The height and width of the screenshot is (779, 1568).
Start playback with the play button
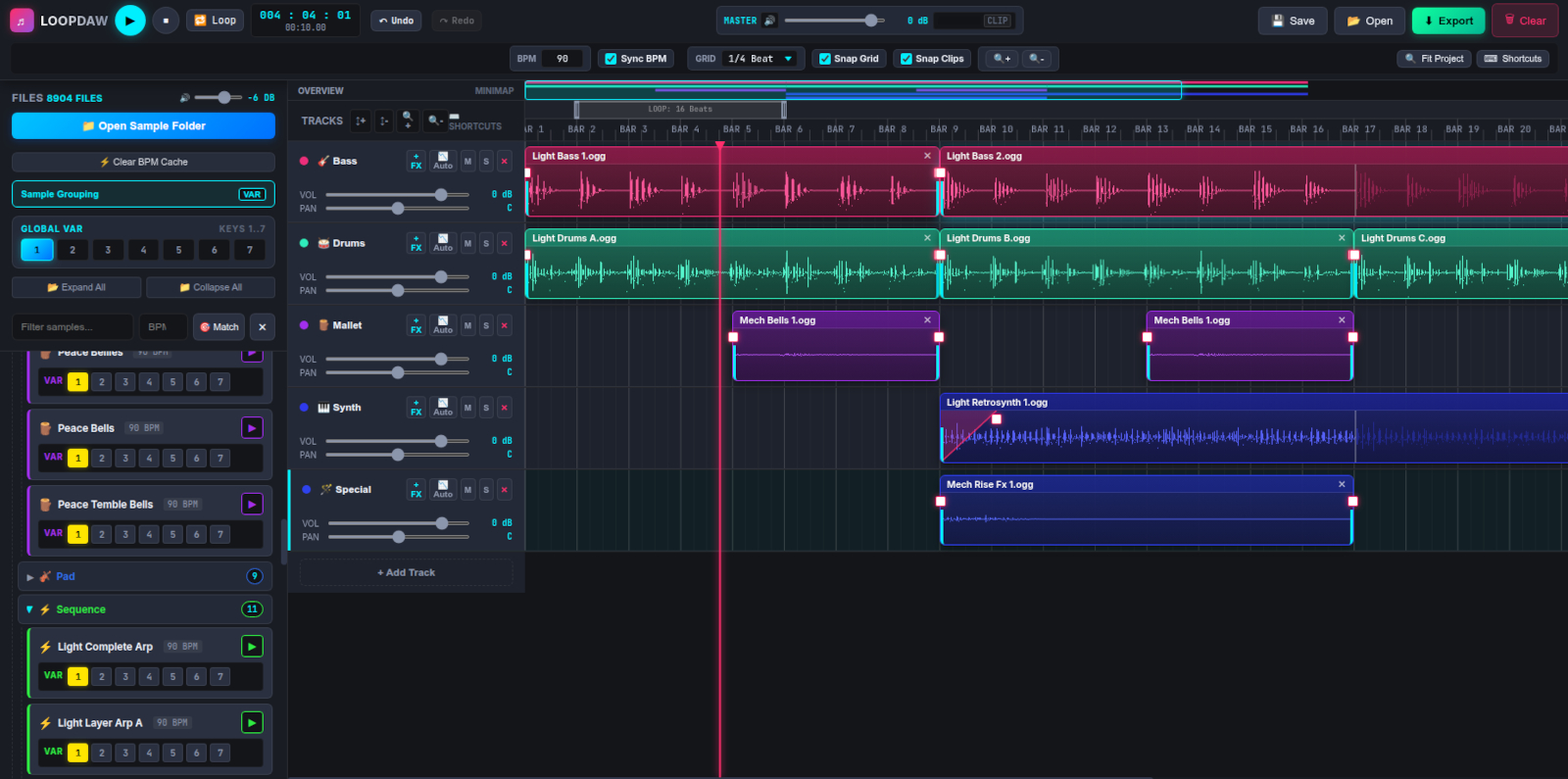click(130, 21)
